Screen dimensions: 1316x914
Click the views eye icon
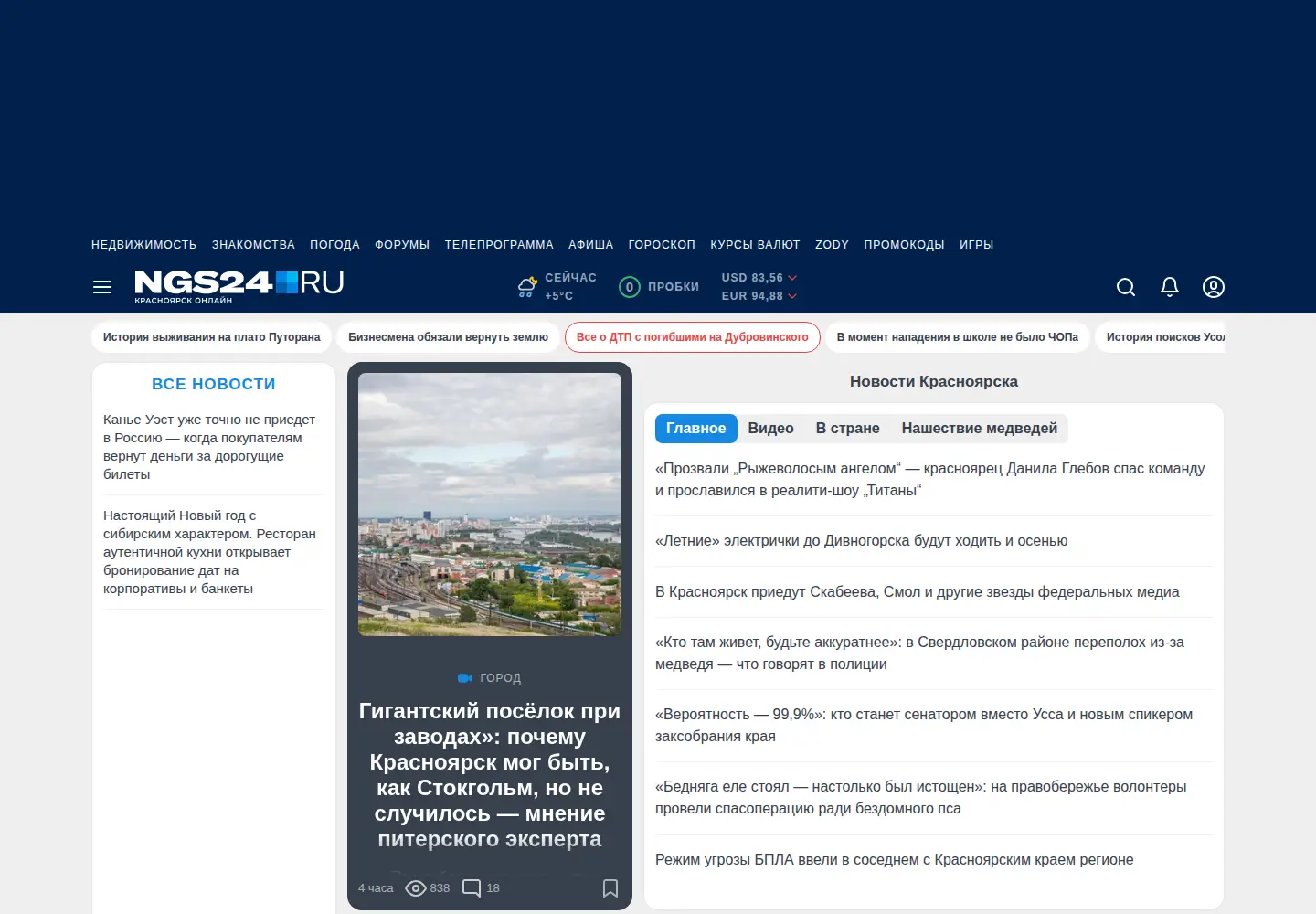(416, 888)
